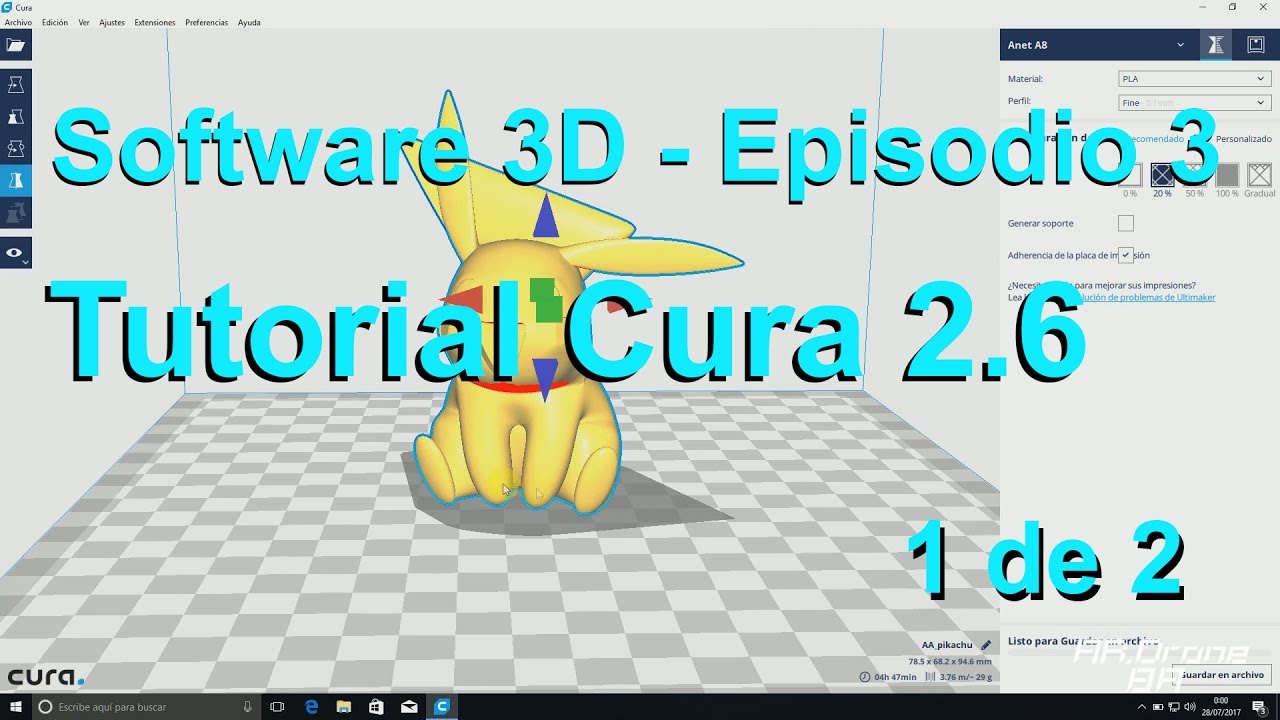Click the 04h 47min print time
Viewport: 1280px width, 720px height.
coord(896,677)
